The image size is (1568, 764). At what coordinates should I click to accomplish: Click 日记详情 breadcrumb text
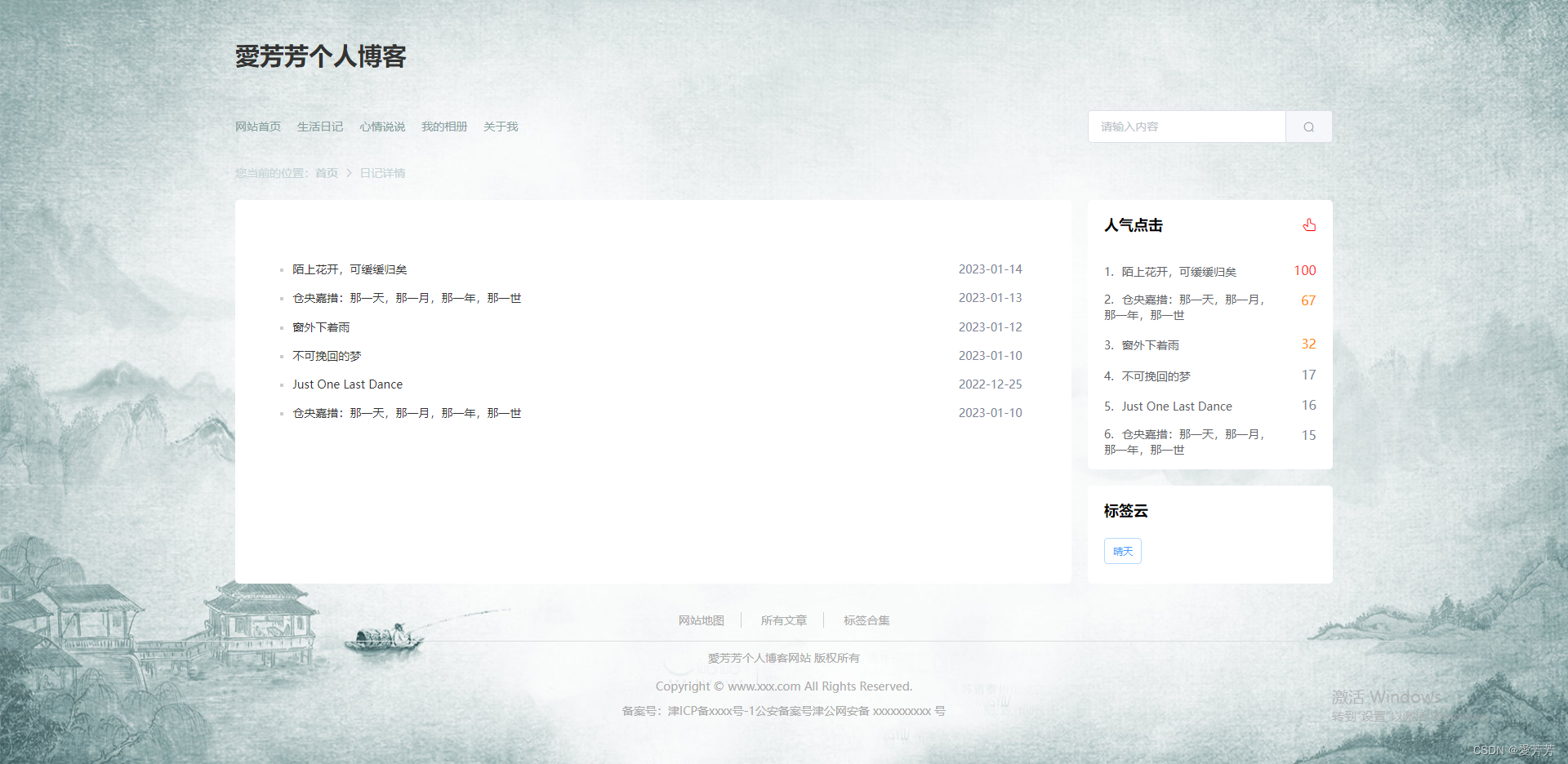pos(382,173)
